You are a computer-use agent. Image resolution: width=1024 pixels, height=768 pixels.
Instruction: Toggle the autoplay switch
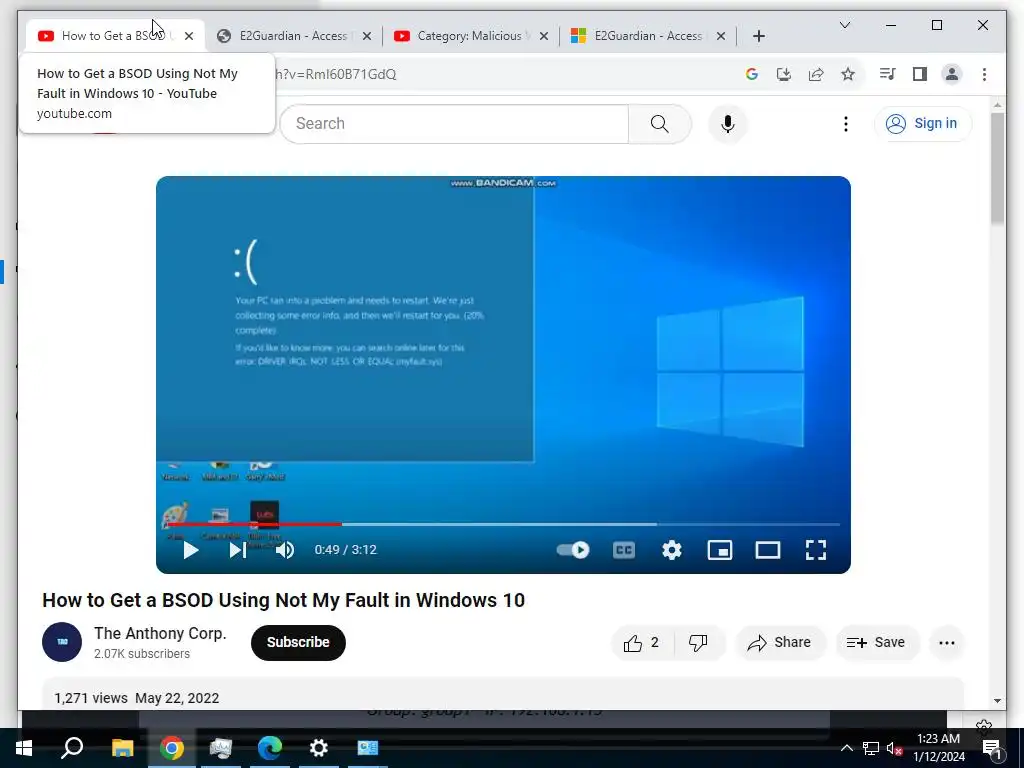(x=573, y=550)
